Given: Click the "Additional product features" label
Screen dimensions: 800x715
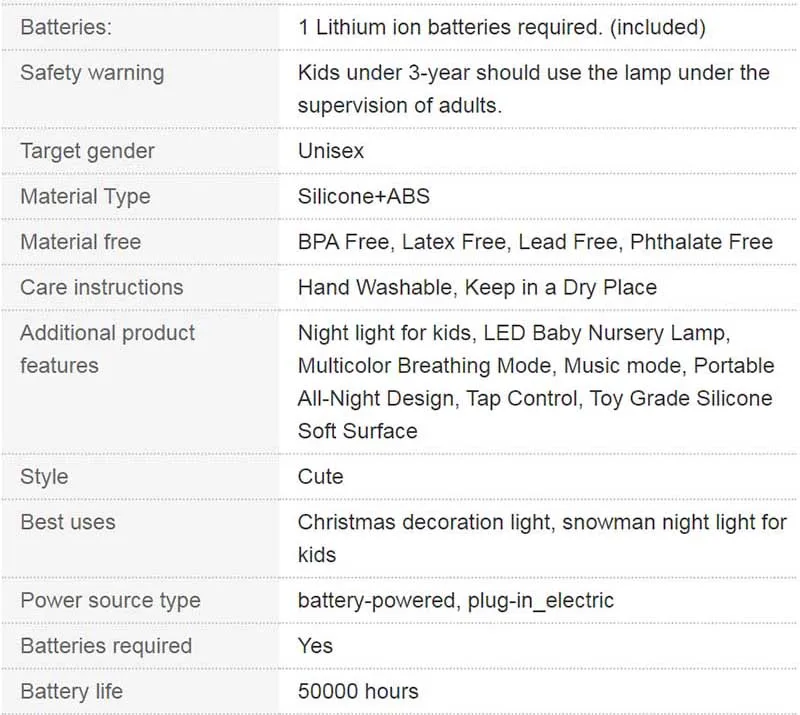Looking at the screenshot, I should pos(107,349).
